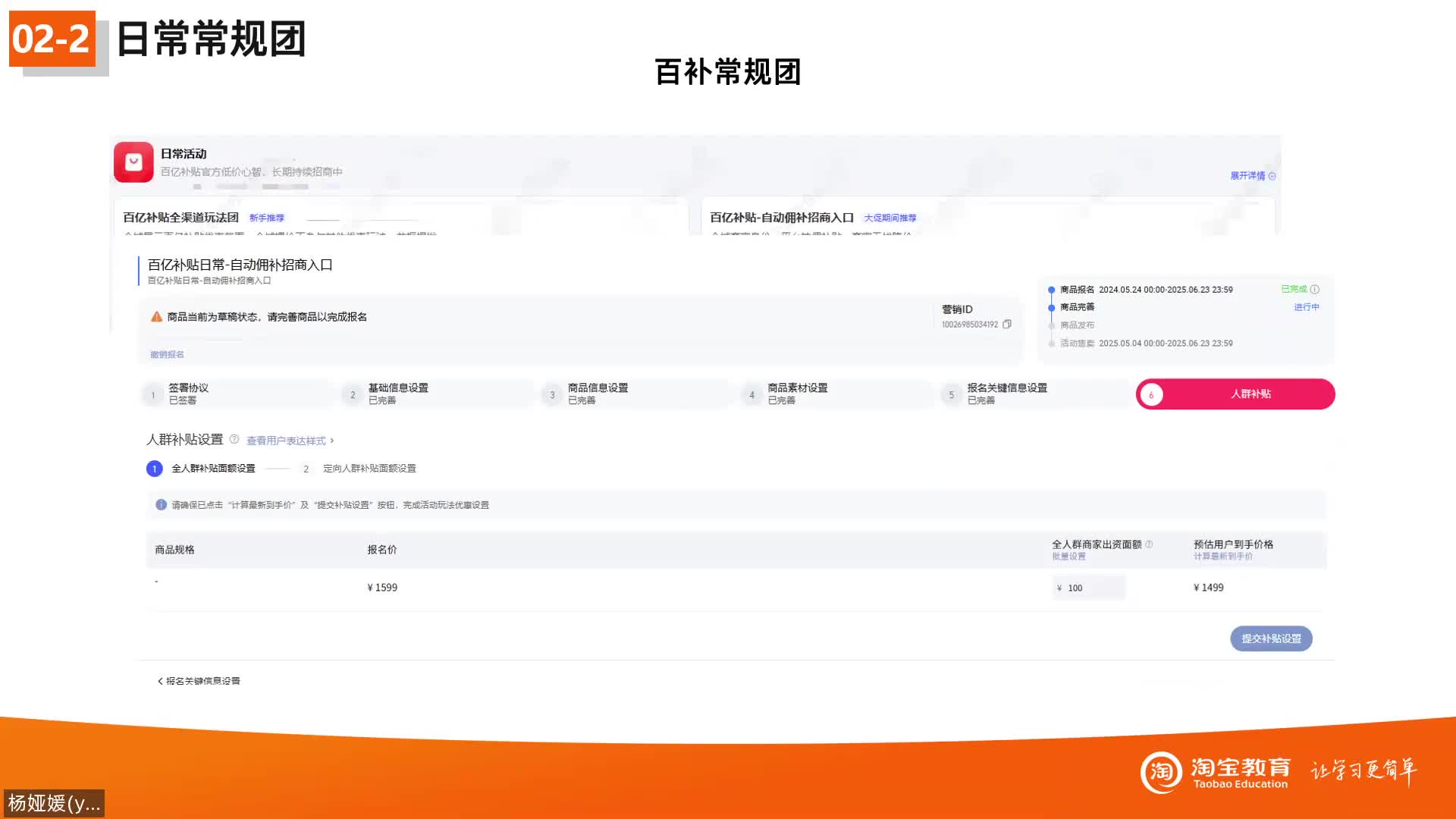Select step 3 商品信息设置 tab
1456x819 pixels.
click(x=597, y=394)
